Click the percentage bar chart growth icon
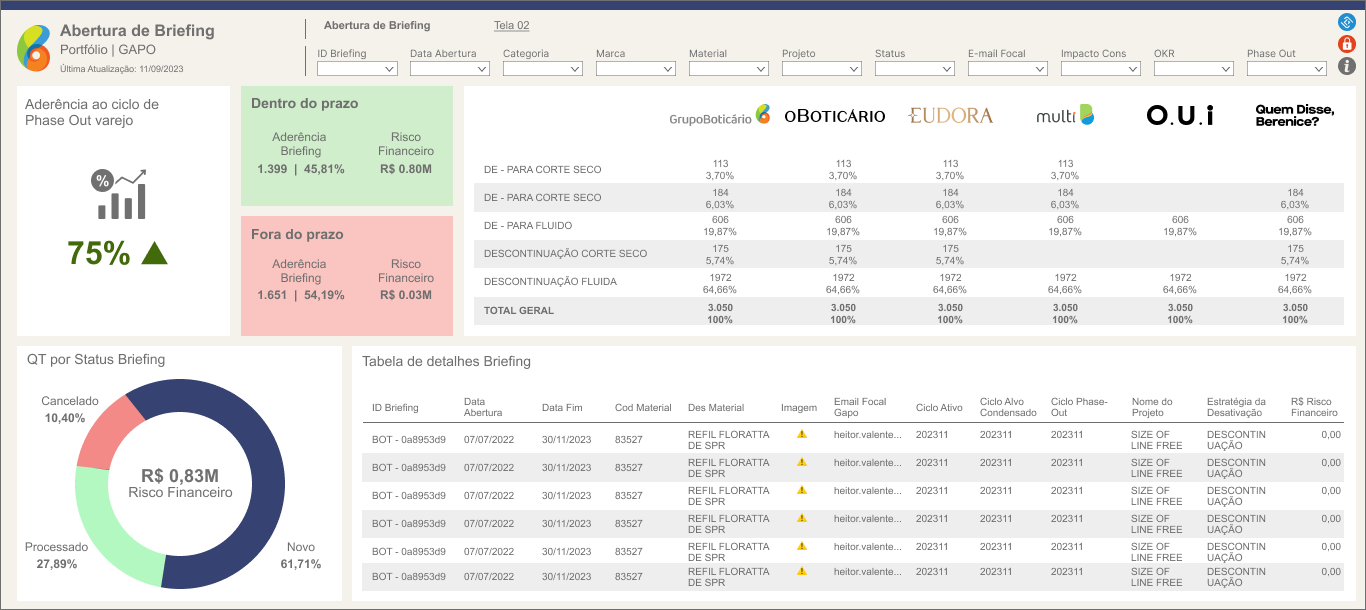1366x610 pixels. [x=120, y=194]
